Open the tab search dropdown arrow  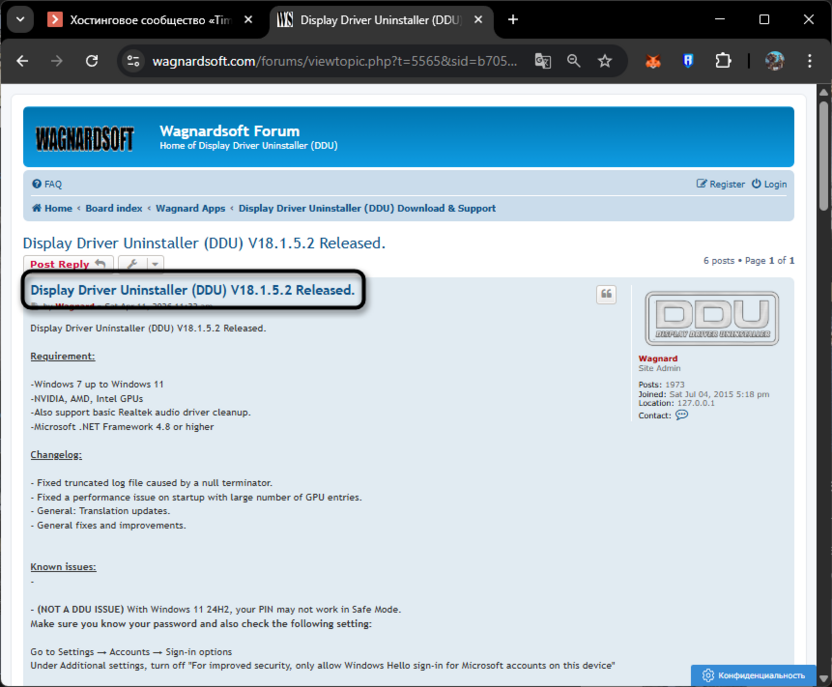coord(20,20)
